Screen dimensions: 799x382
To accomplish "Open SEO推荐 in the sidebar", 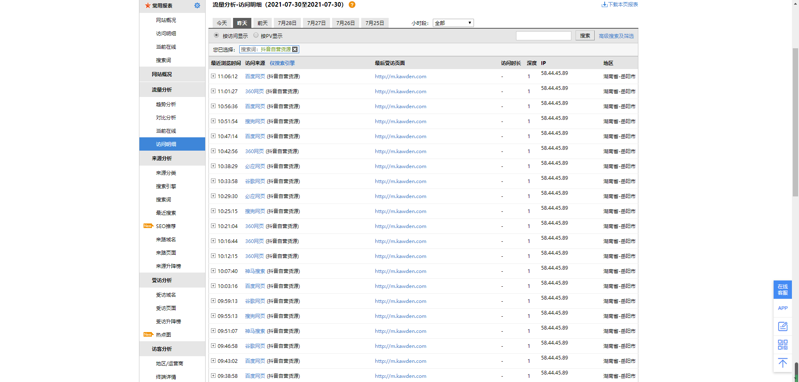I will click(166, 226).
